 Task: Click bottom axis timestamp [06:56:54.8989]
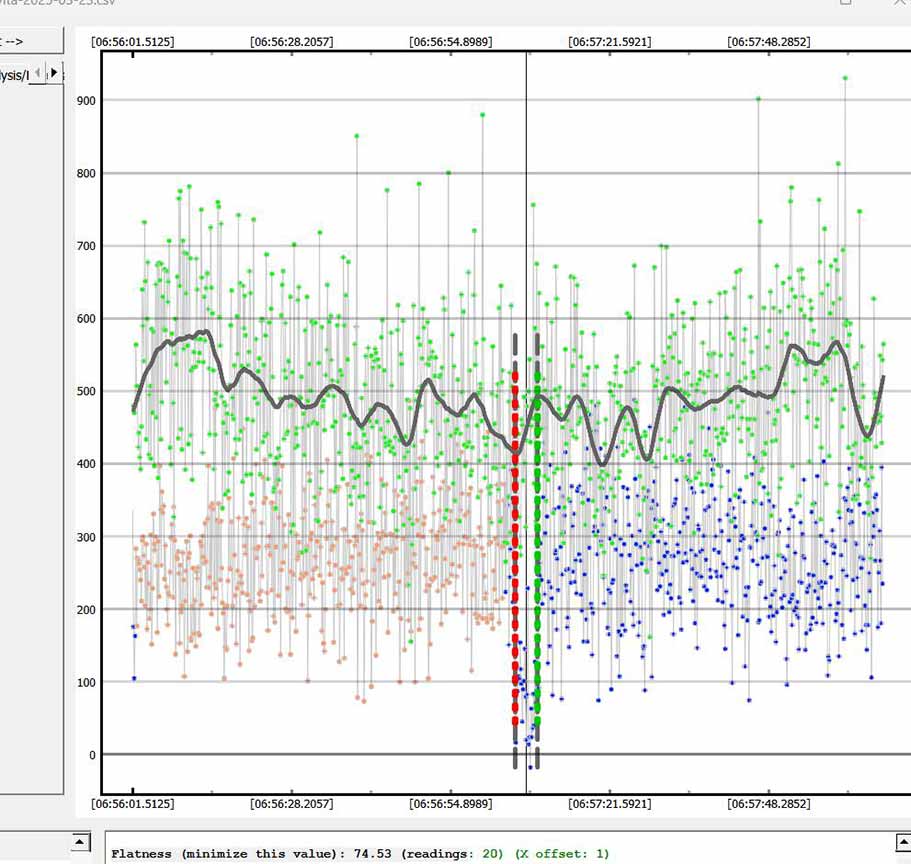tap(451, 804)
